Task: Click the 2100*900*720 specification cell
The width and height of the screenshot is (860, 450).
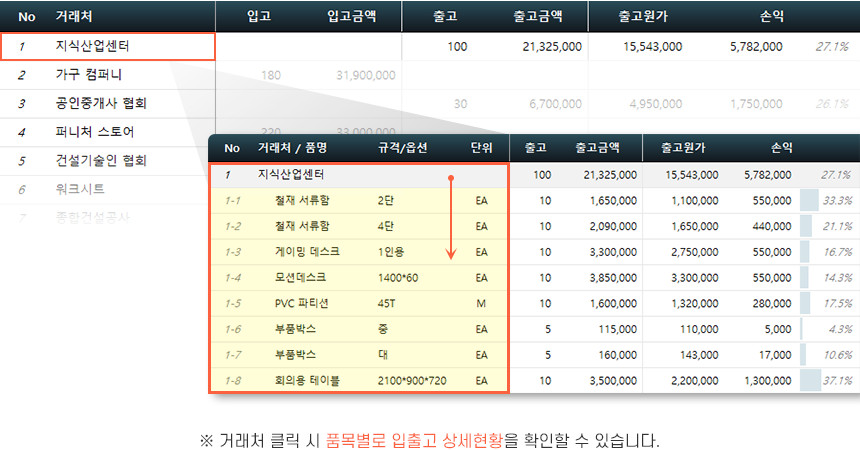Action: (x=412, y=381)
